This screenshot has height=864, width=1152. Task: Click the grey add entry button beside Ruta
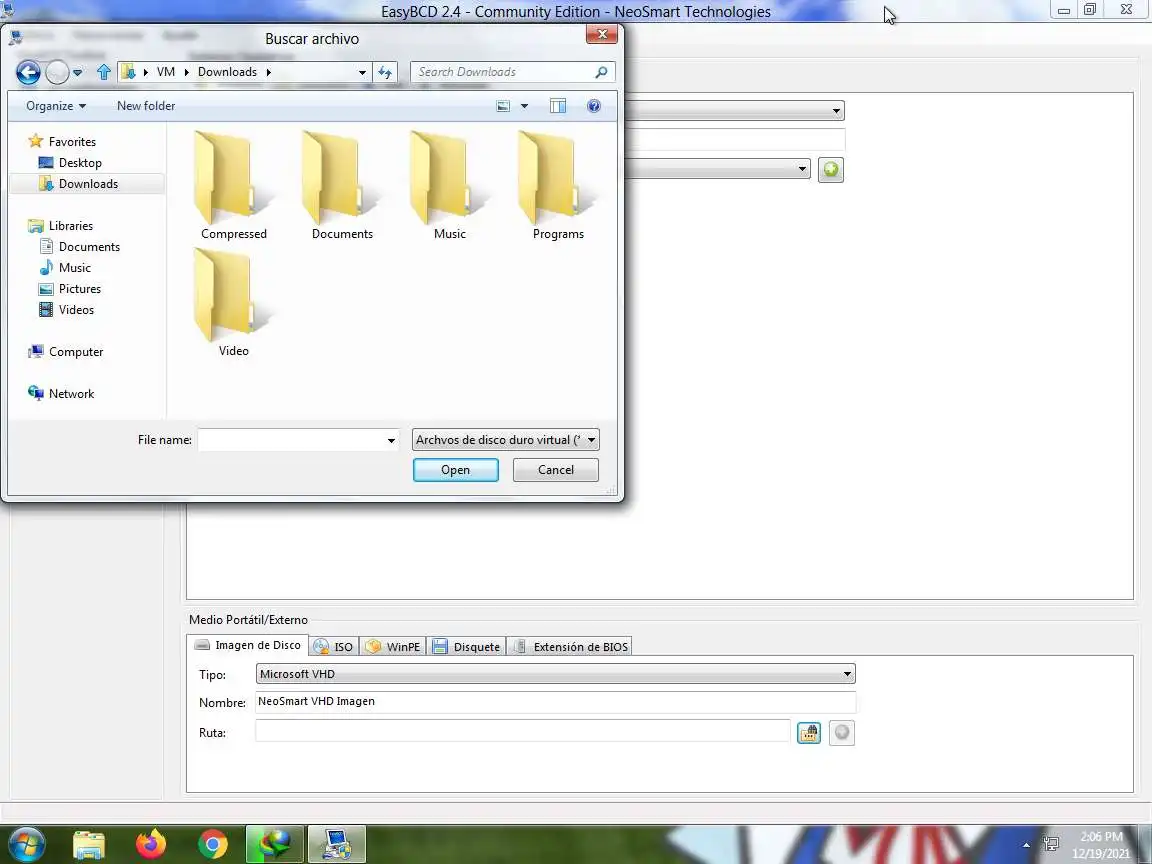[x=842, y=732]
